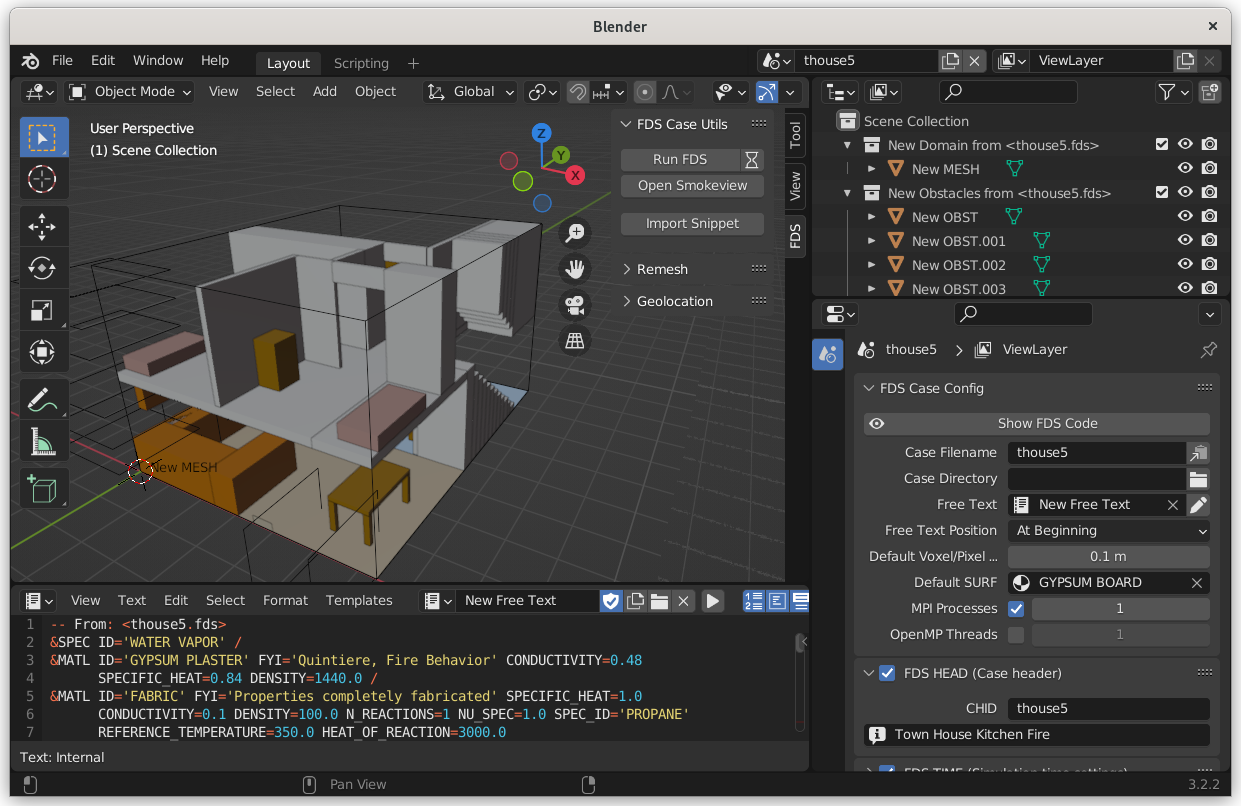
Task: Click the Case Filename path icon
Action: tap(1198, 452)
